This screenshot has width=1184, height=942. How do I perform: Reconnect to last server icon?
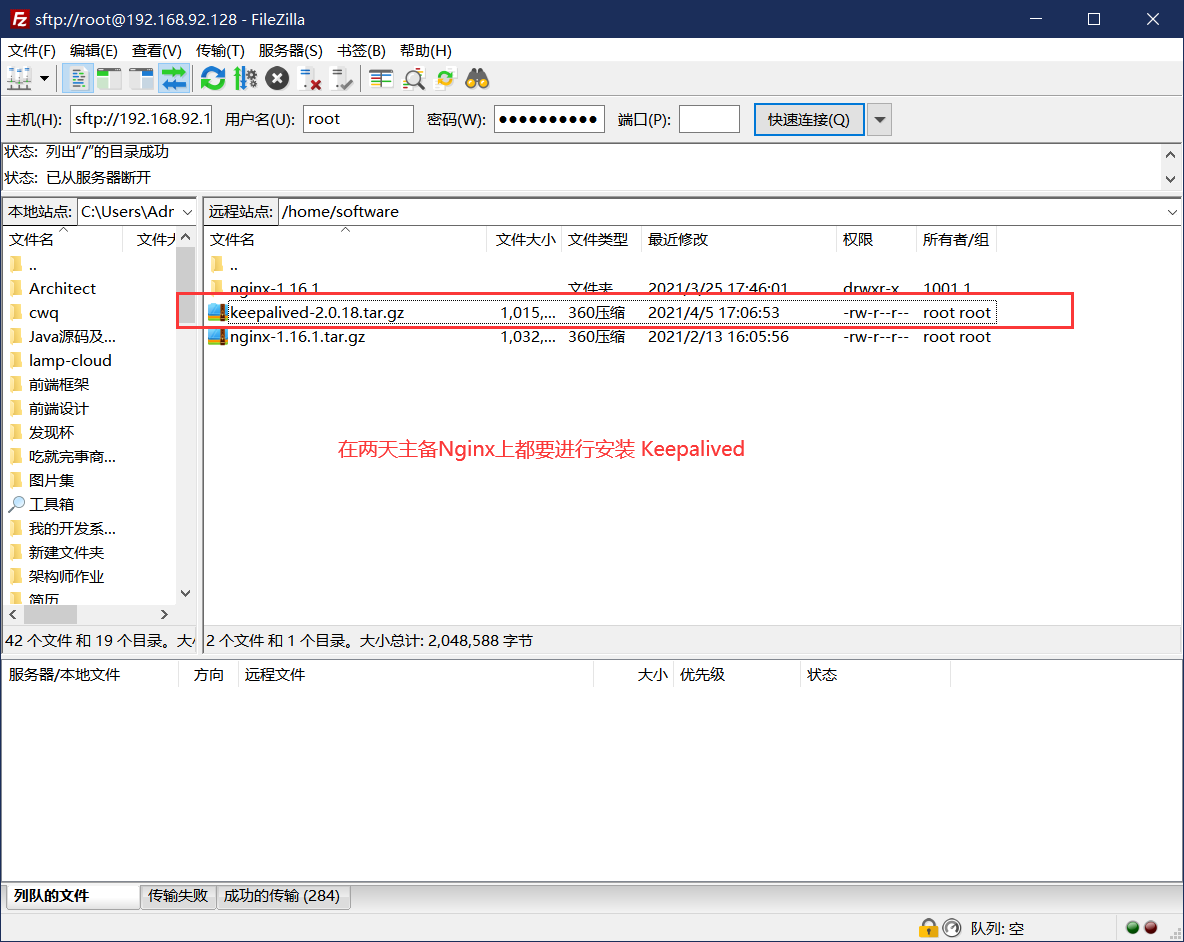click(341, 78)
